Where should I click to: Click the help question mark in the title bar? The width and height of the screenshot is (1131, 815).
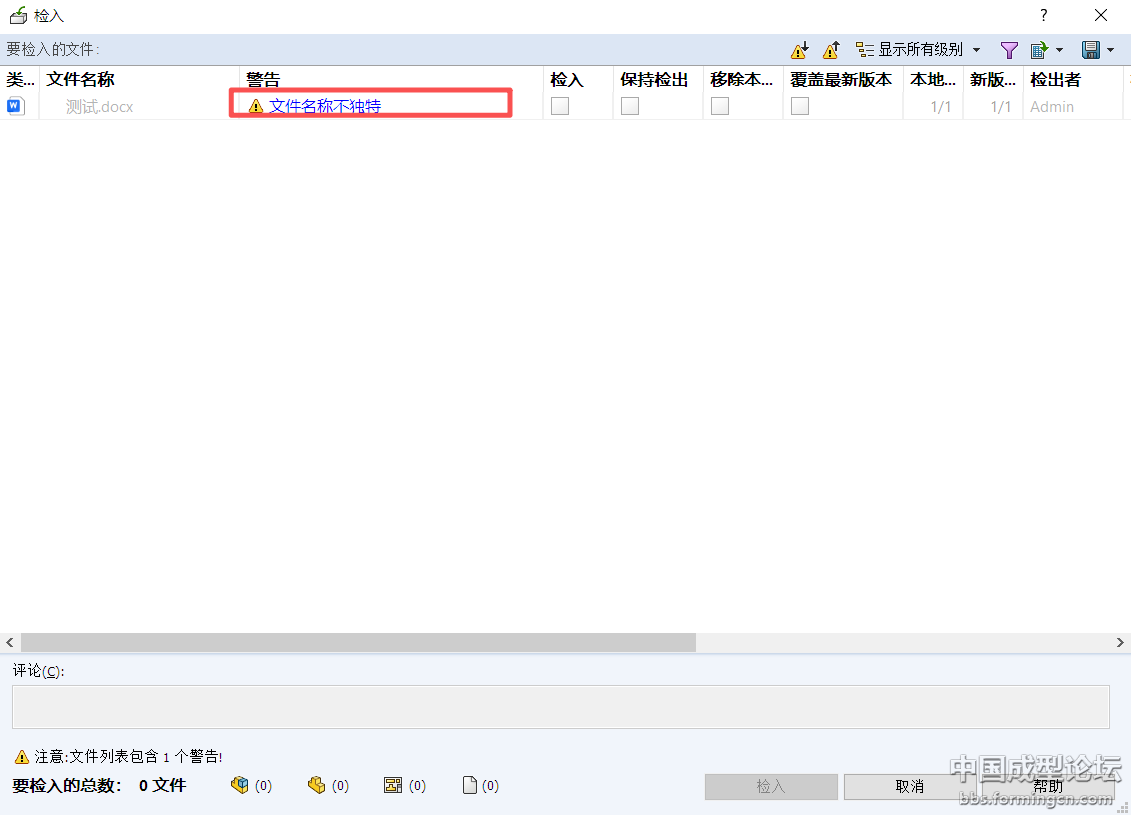point(1043,16)
